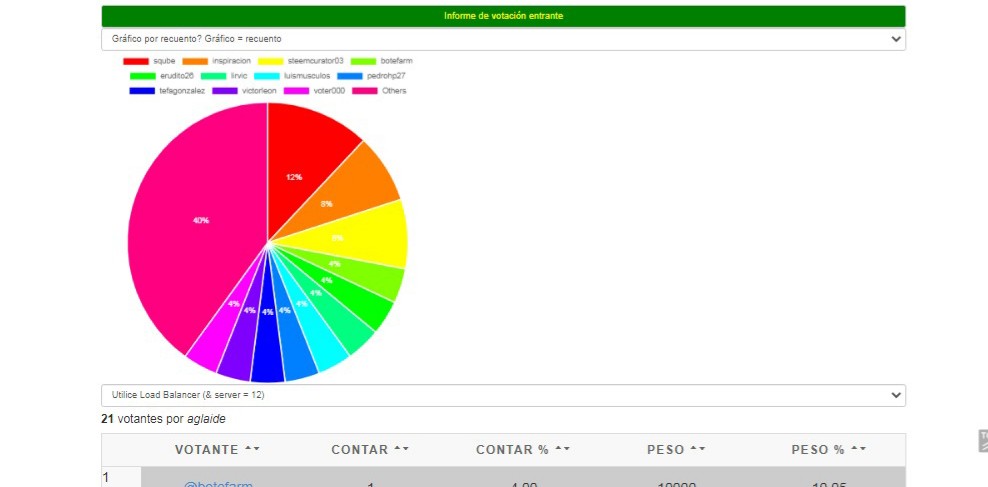Toggle the lirvic mint legend swatch
The width and height of the screenshot is (988, 487).
(213, 76)
